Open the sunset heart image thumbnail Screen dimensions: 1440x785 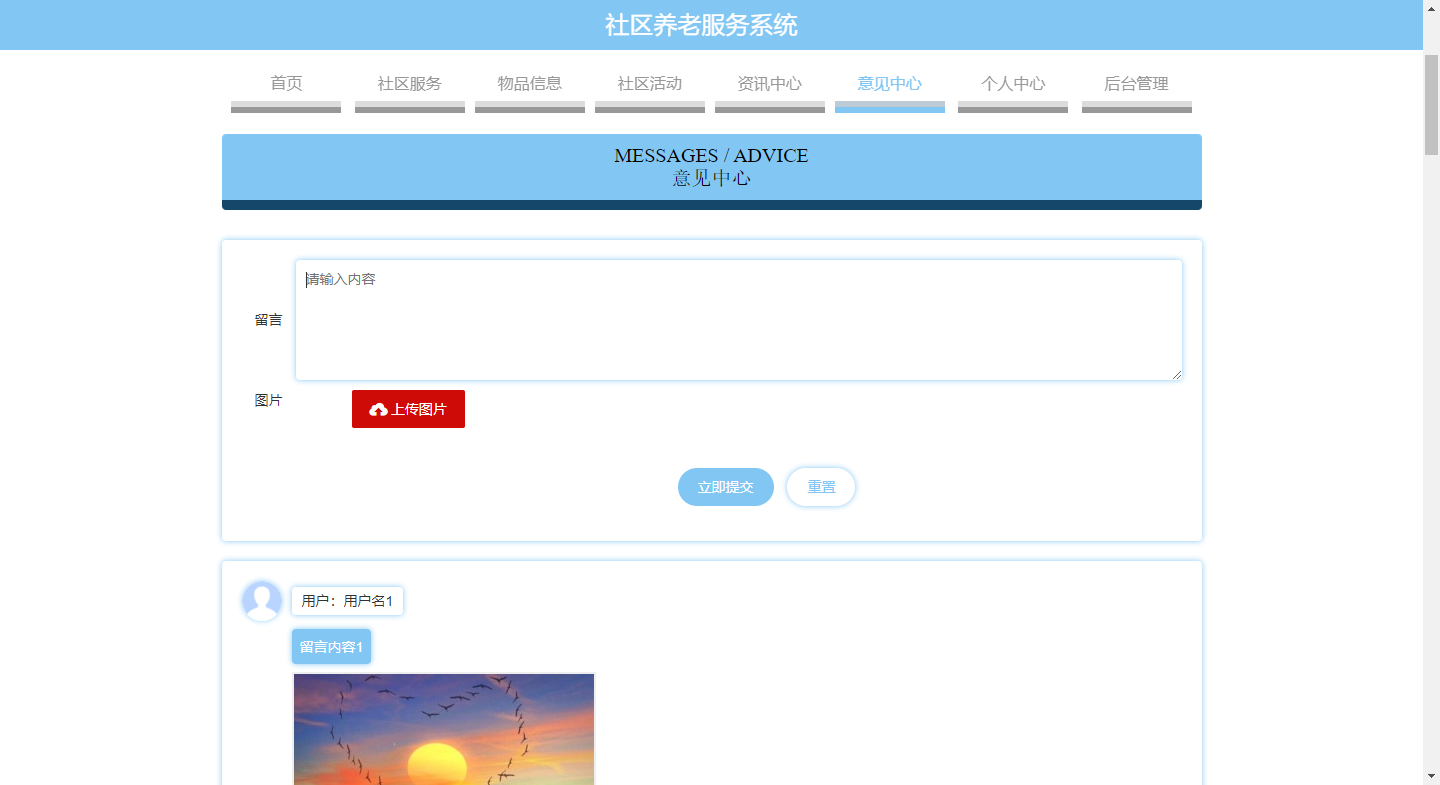[444, 729]
